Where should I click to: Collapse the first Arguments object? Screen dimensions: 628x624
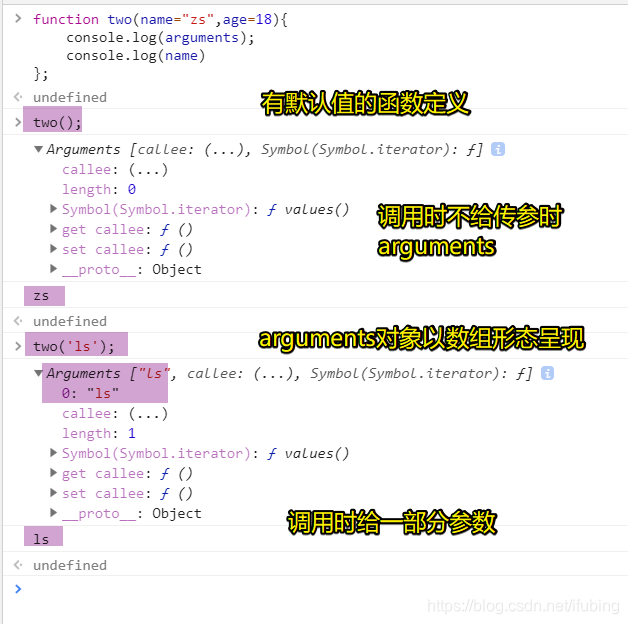(38, 149)
